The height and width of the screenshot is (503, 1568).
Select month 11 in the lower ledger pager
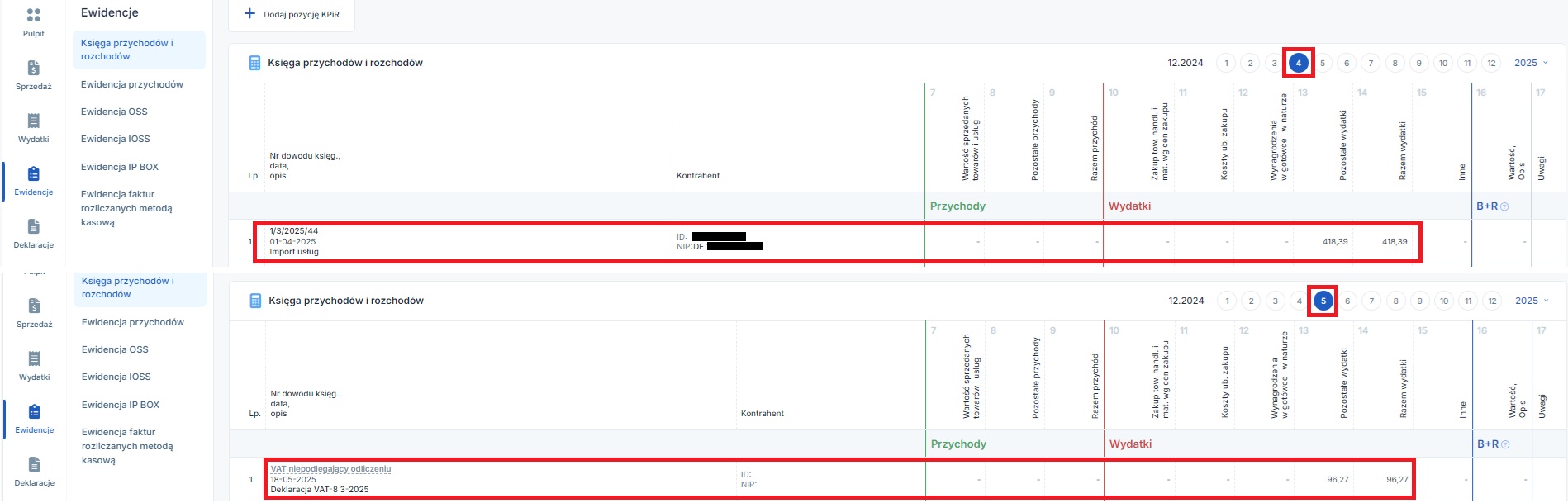(x=1468, y=301)
